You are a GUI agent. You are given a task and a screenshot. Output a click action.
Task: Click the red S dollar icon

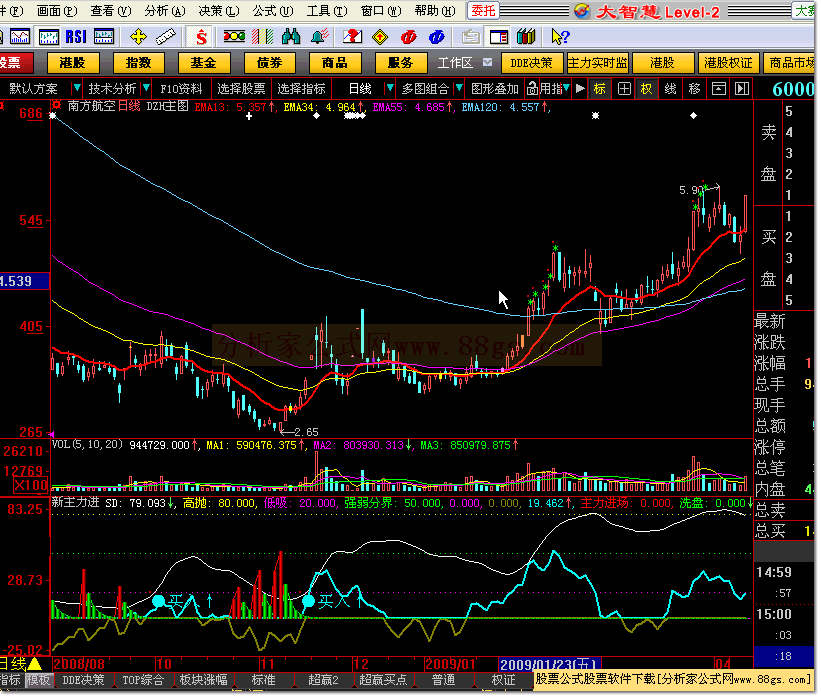(201, 37)
